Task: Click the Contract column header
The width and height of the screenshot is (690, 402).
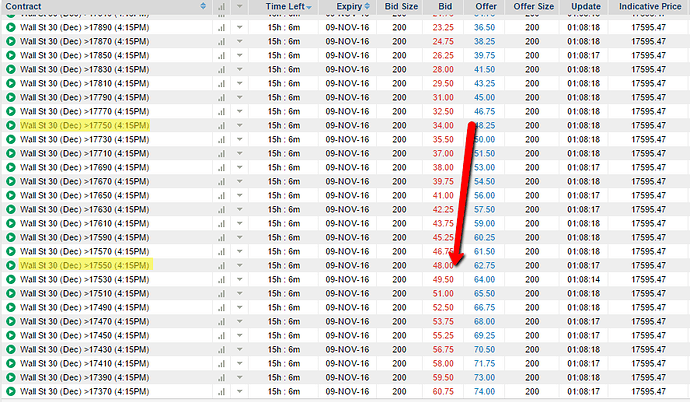Action: tap(23, 6)
